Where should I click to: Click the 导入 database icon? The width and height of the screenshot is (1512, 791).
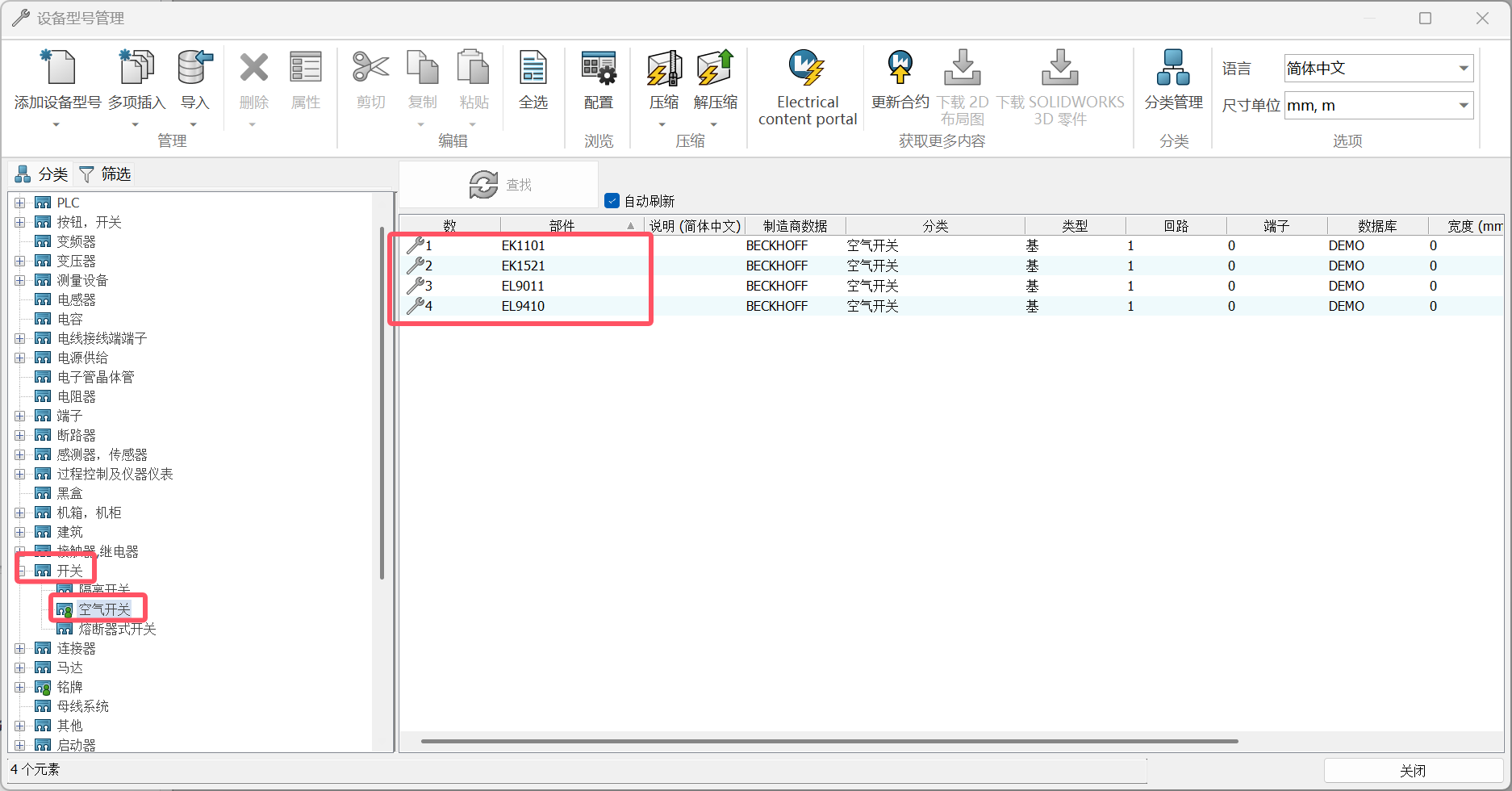194,68
